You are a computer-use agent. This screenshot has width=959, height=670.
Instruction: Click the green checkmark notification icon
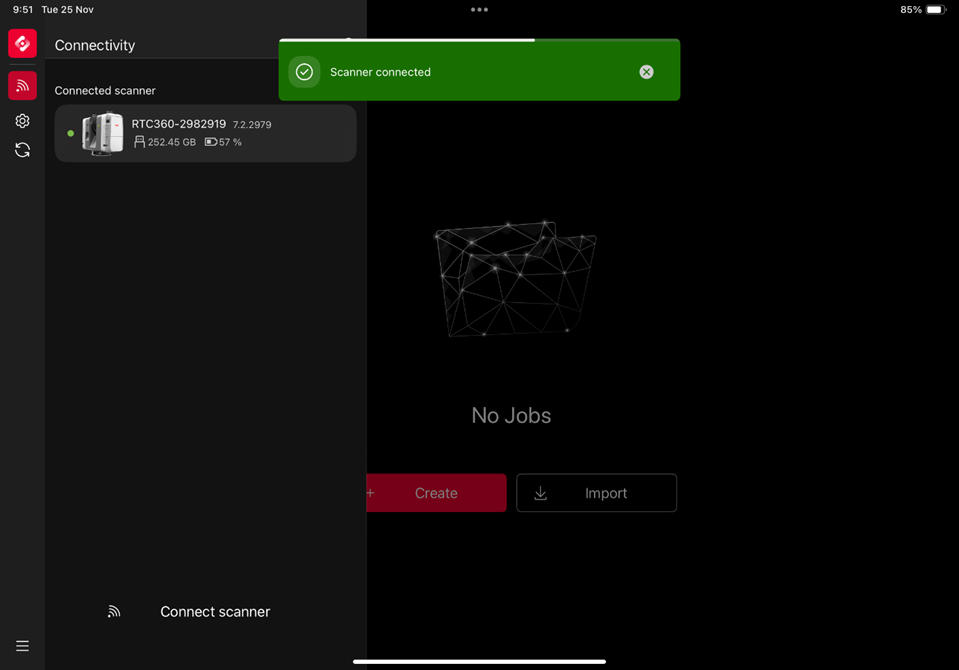pyautogui.click(x=304, y=72)
